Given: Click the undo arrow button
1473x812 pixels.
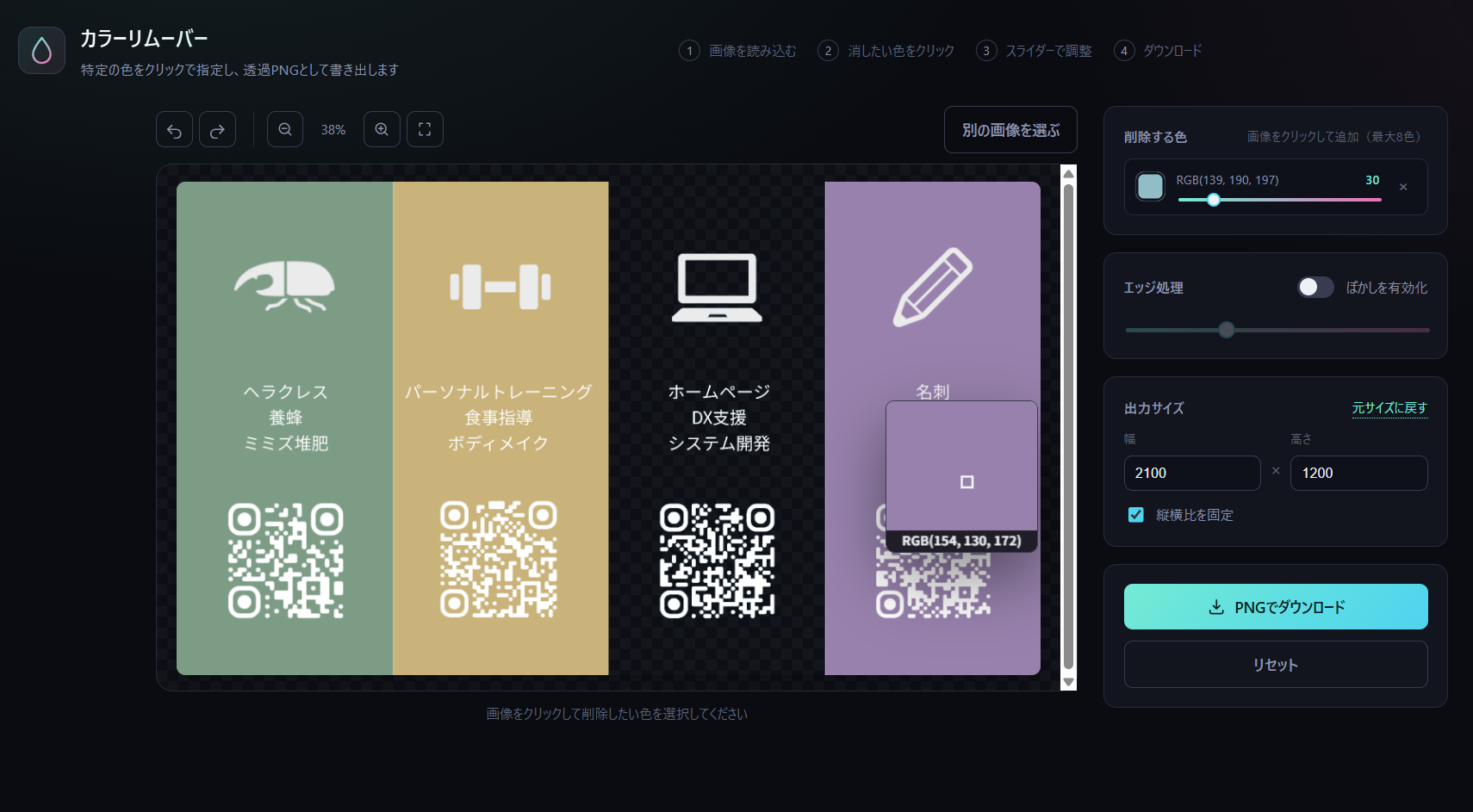Looking at the screenshot, I should 174,130.
